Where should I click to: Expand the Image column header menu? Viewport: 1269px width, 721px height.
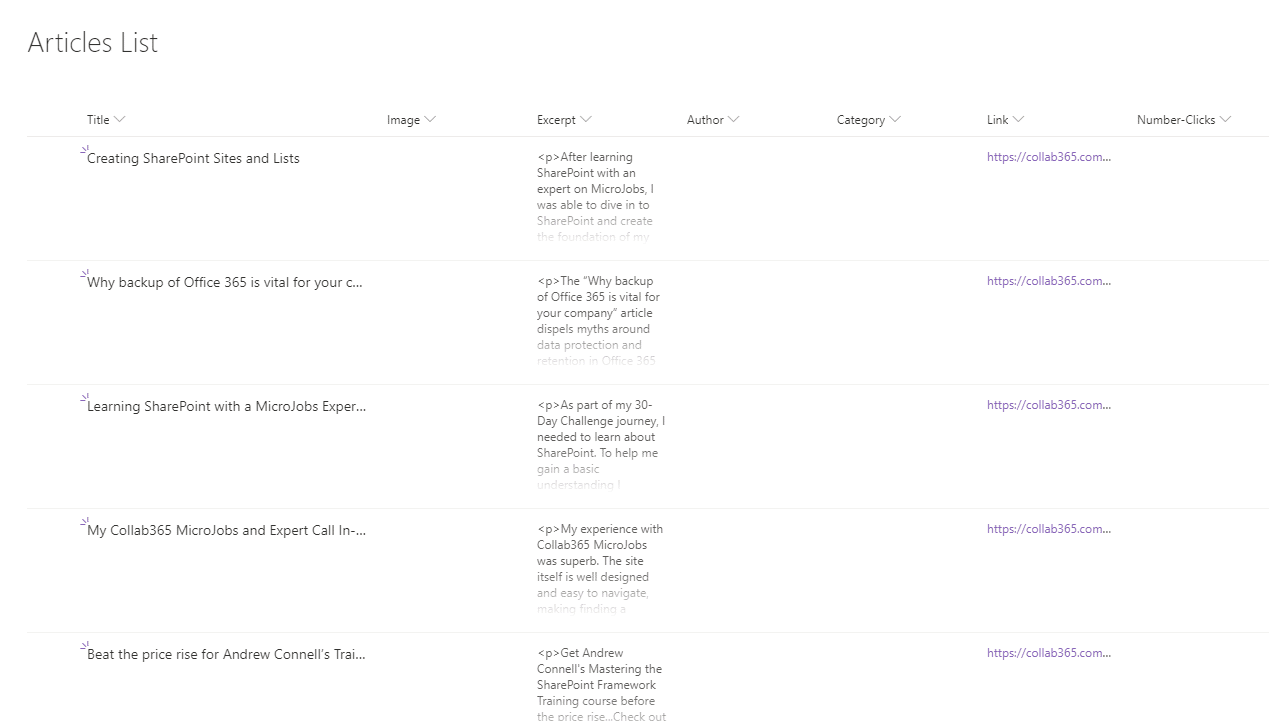click(x=430, y=120)
